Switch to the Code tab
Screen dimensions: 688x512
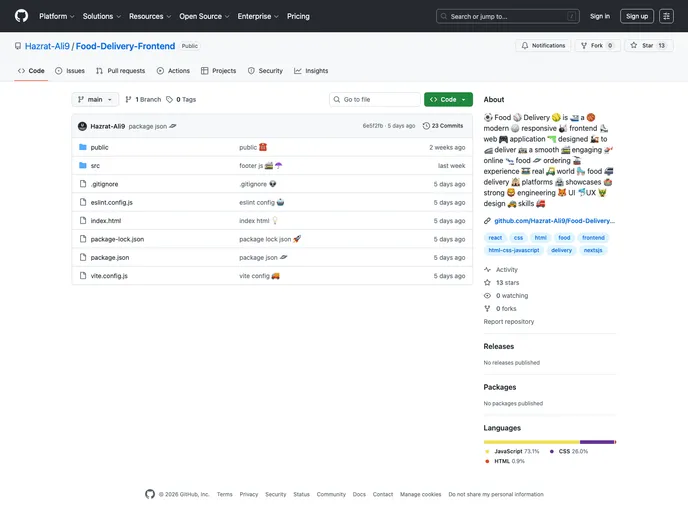pos(31,71)
